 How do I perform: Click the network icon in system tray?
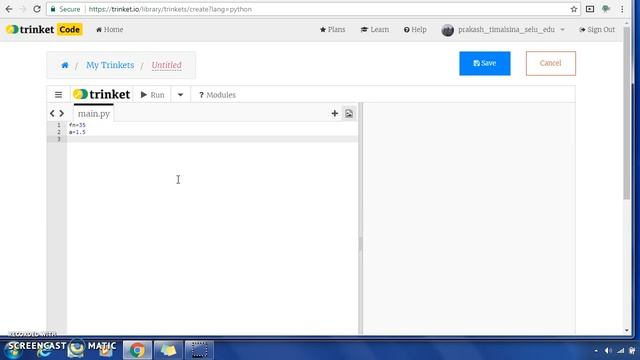tap(621, 351)
